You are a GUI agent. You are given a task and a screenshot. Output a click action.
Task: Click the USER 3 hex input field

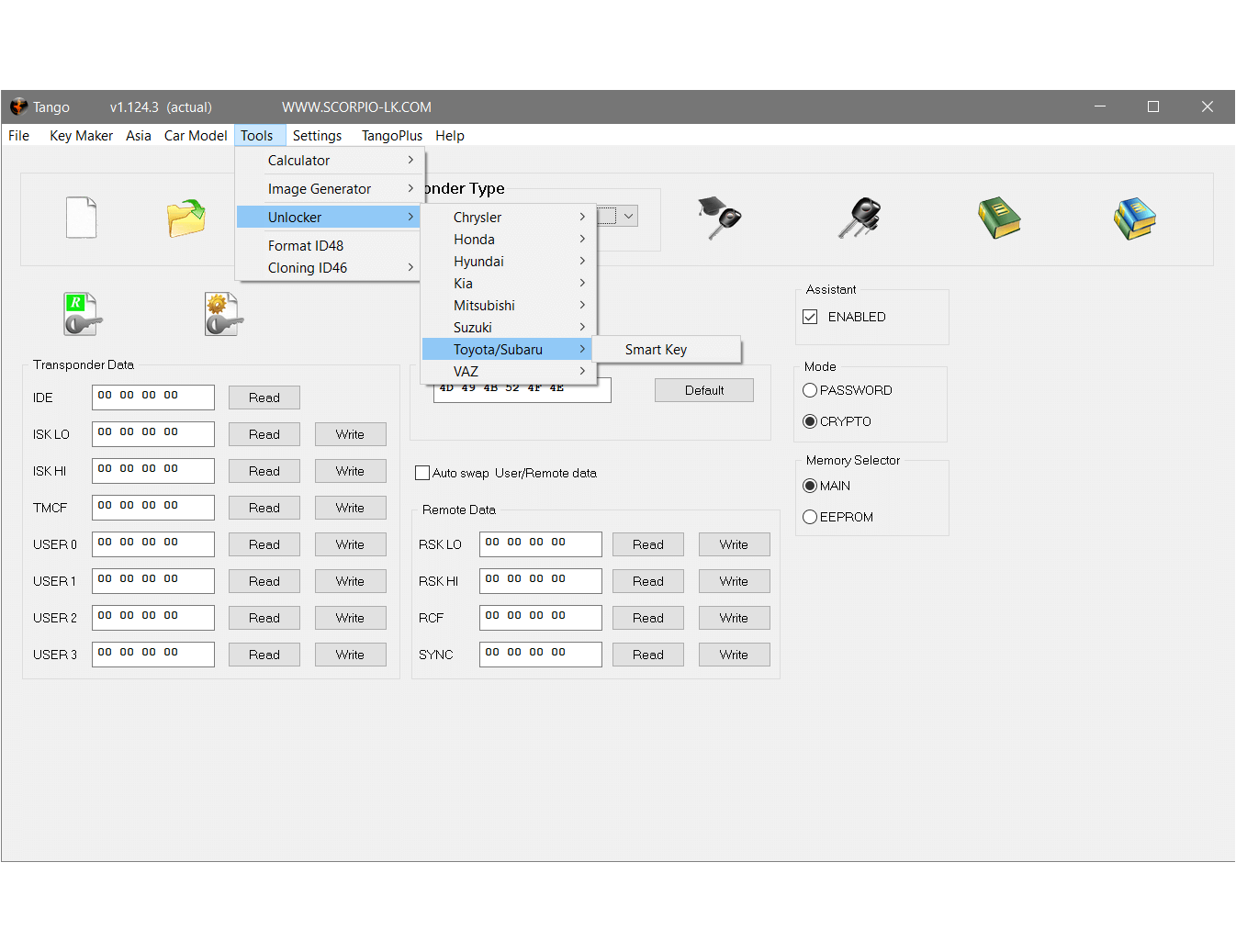pos(153,655)
